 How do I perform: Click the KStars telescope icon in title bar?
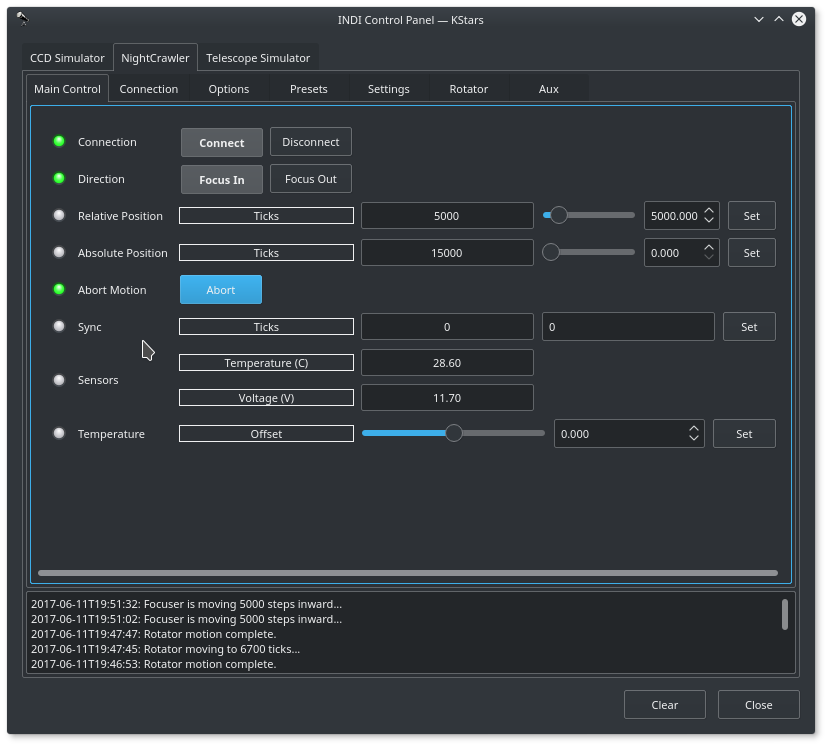[x=23, y=19]
